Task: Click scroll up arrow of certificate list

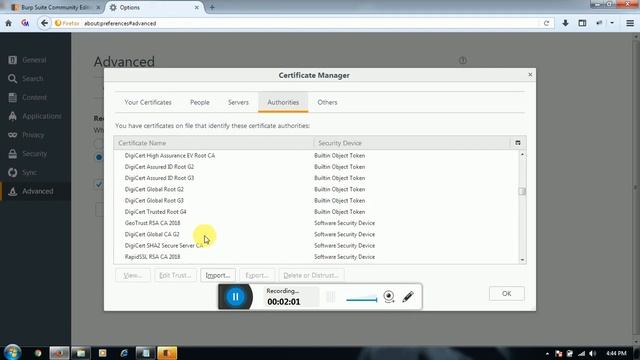Action: point(522,154)
